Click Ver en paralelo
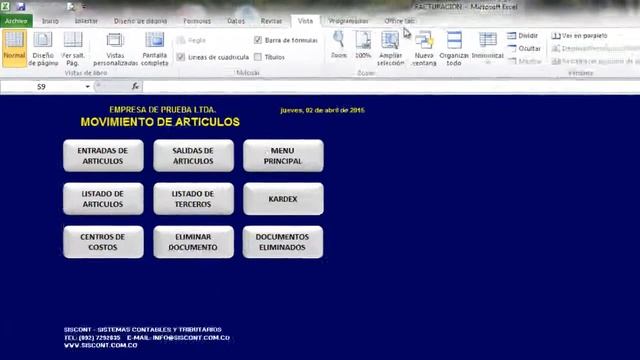 580,36
